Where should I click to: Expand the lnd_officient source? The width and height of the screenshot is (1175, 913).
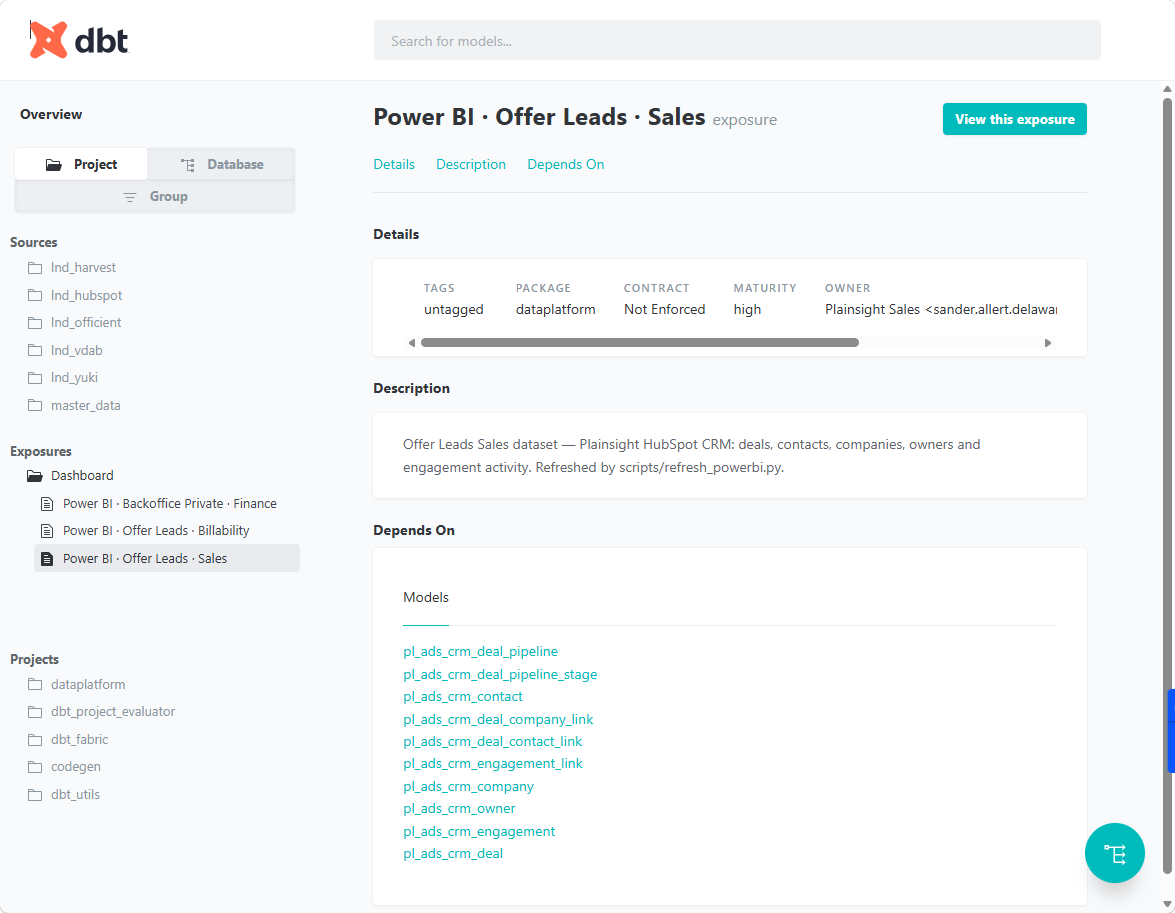(85, 322)
